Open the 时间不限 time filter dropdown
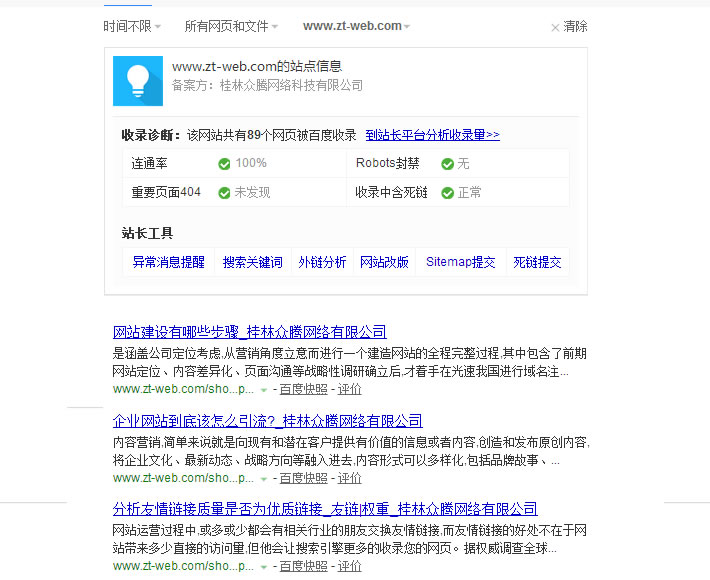Image resolution: width=710 pixels, height=580 pixels. [x=132, y=26]
